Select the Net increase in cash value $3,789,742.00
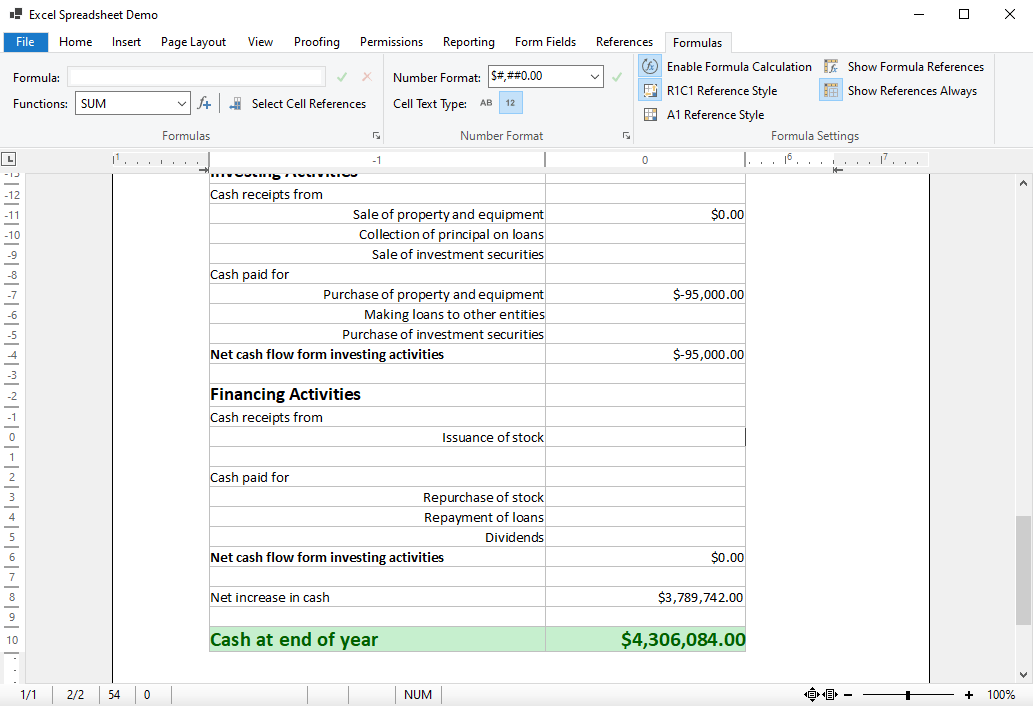Screen dimensions: 1033x706 [700, 597]
